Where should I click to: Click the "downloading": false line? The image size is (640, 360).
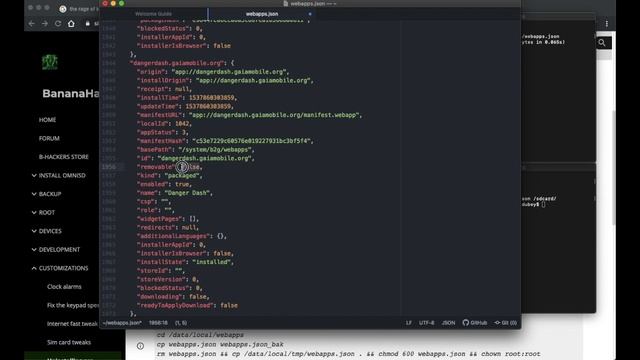(x=173, y=297)
